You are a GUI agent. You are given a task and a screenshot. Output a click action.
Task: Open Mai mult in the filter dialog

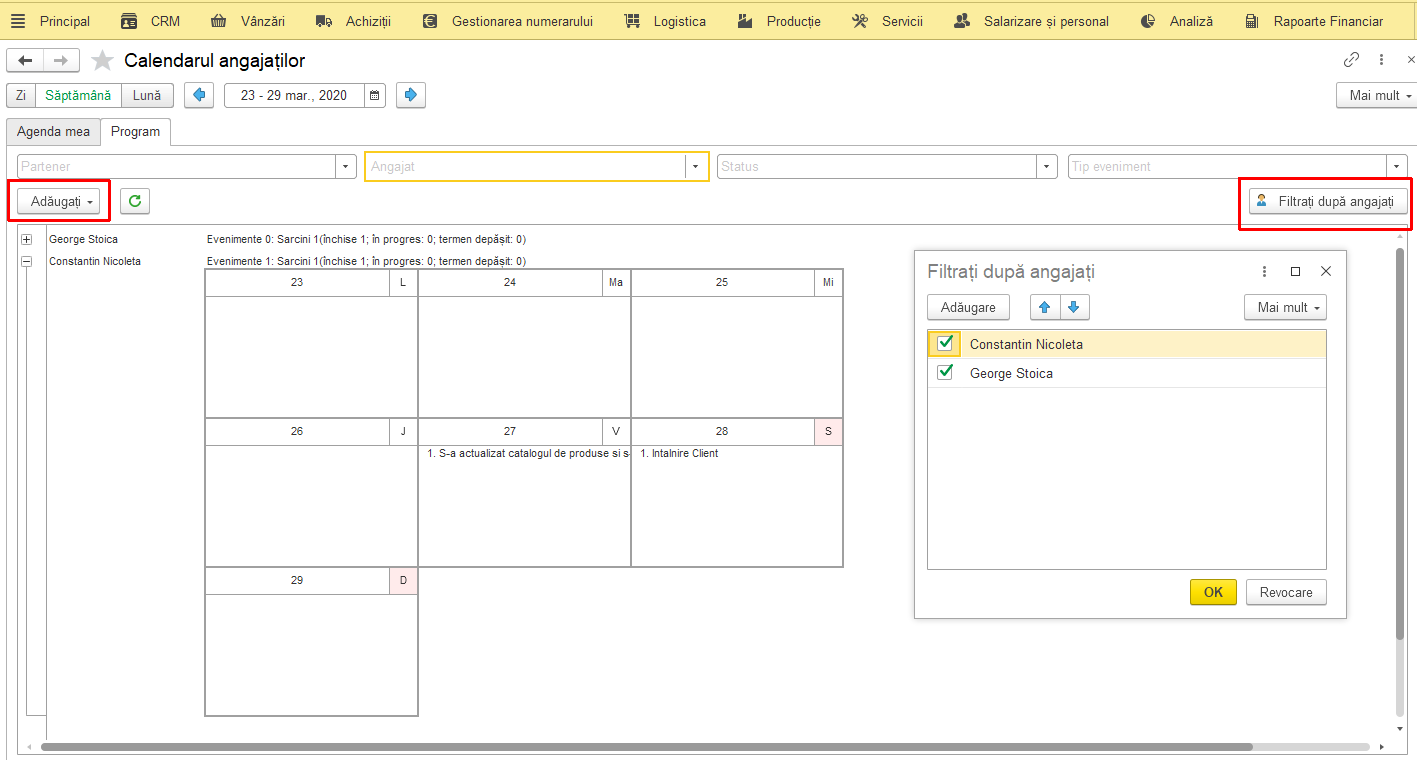coord(1285,307)
